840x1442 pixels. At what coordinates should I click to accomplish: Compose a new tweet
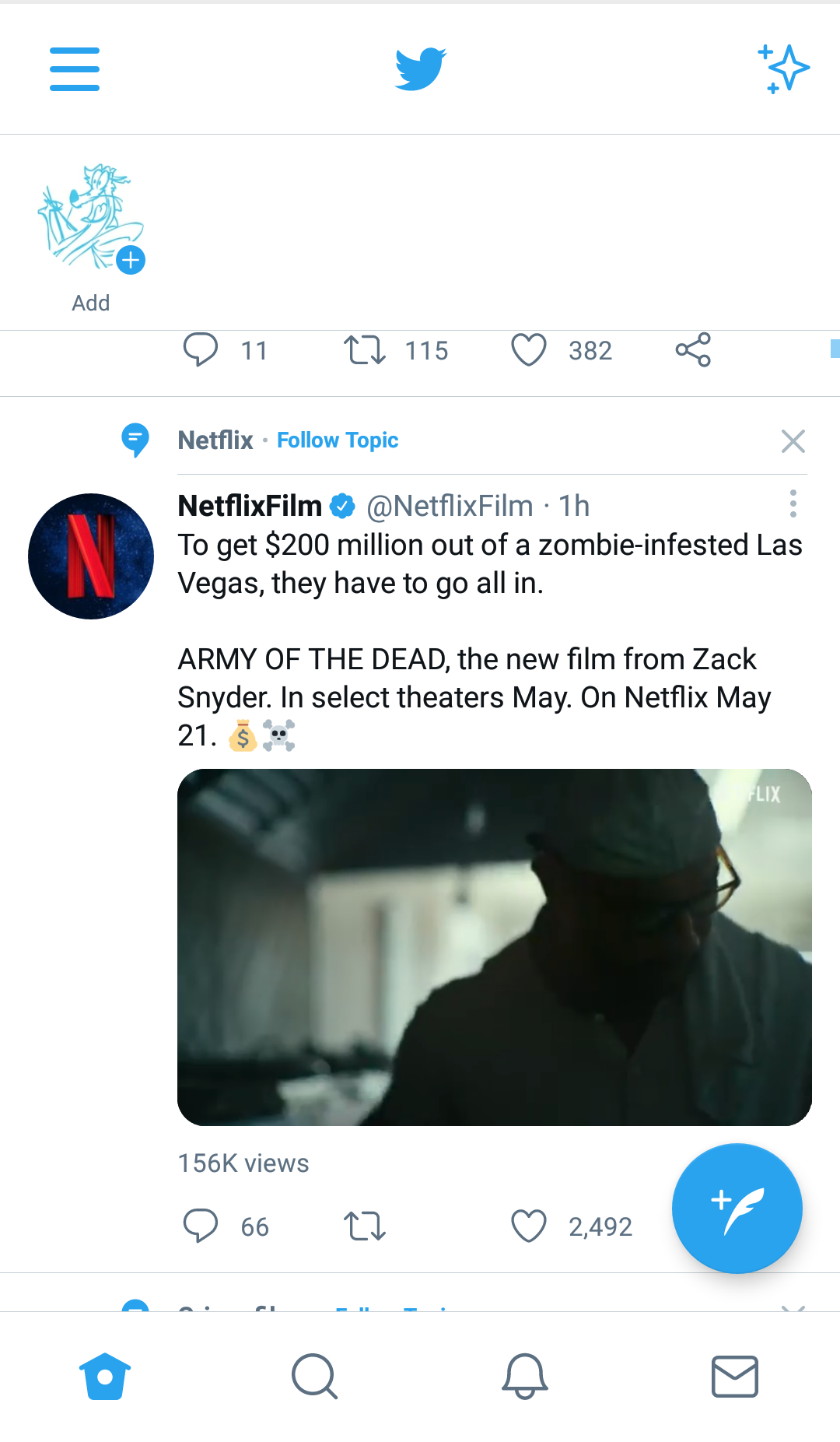(x=737, y=1208)
